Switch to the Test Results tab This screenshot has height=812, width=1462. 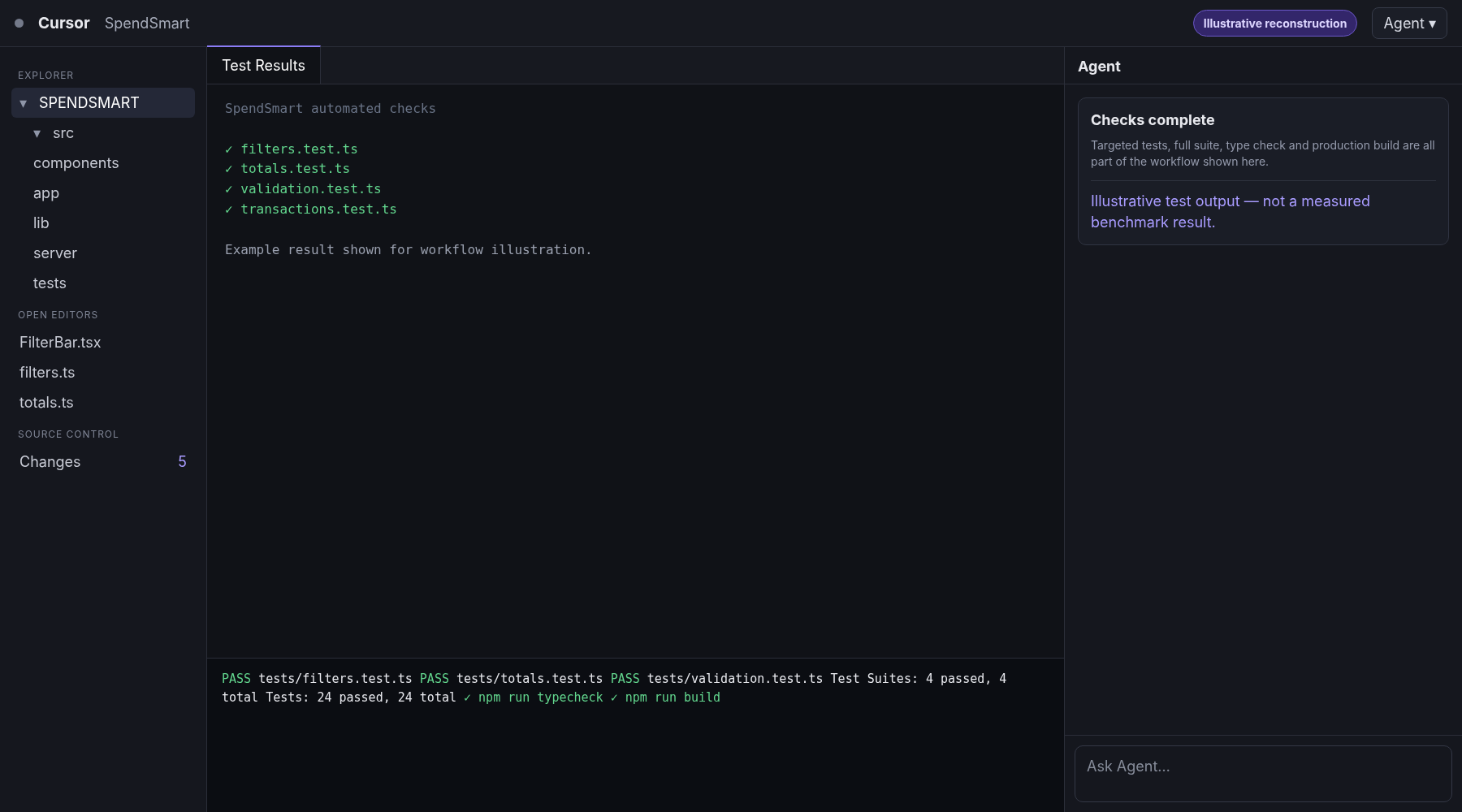263,66
